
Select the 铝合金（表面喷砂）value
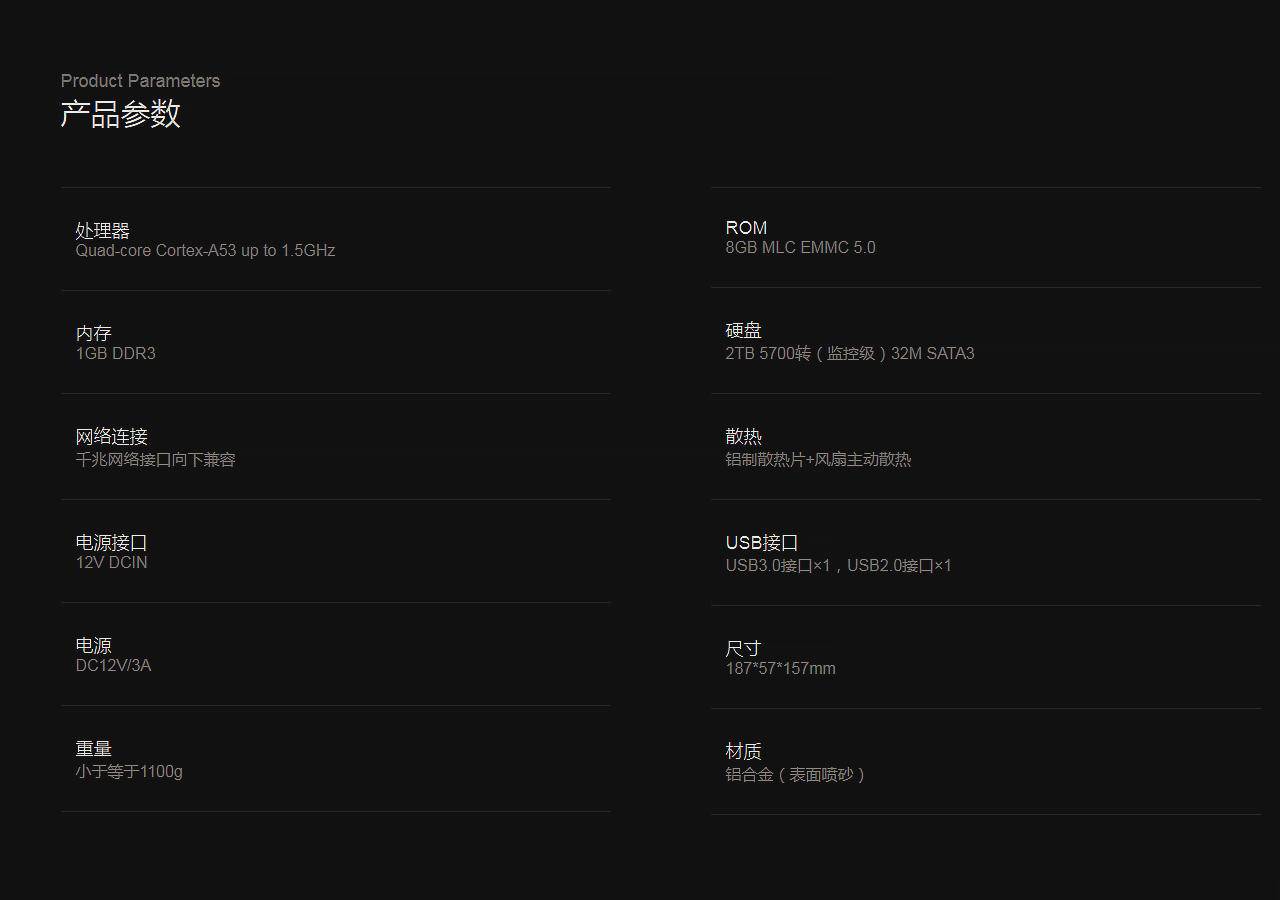(798, 775)
